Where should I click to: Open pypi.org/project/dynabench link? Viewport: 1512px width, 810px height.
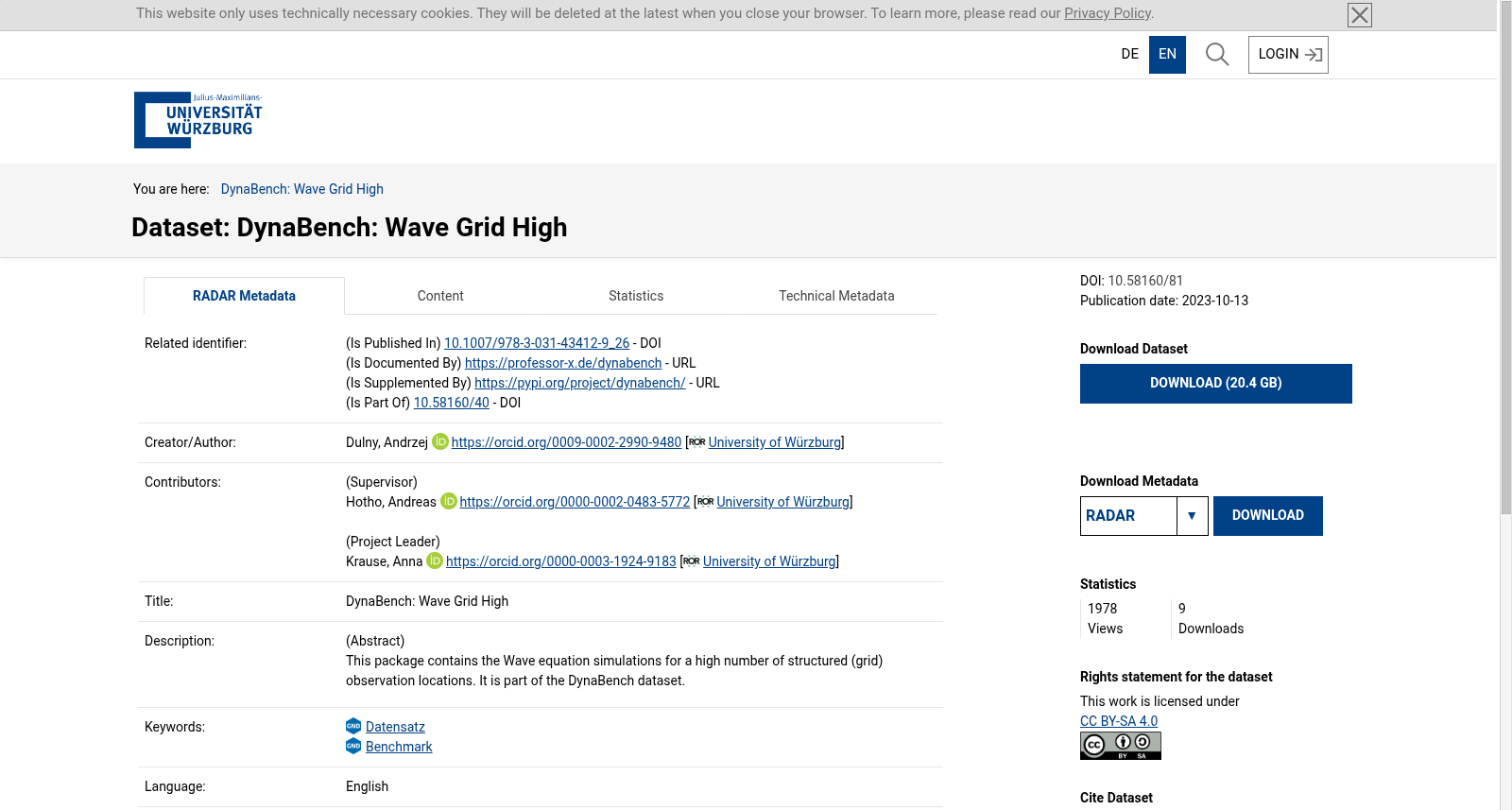(580, 383)
